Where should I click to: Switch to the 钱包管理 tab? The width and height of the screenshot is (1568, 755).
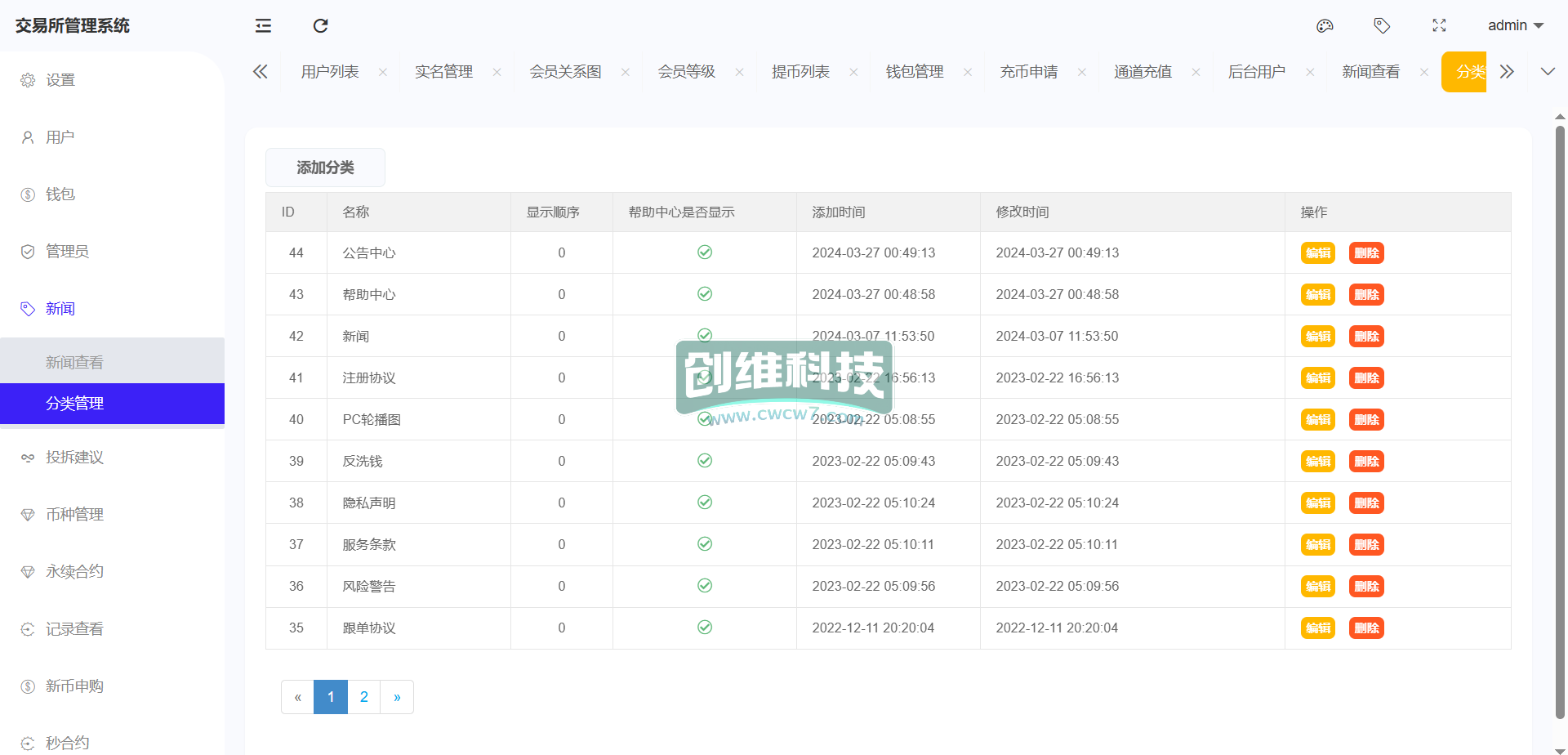914,72
